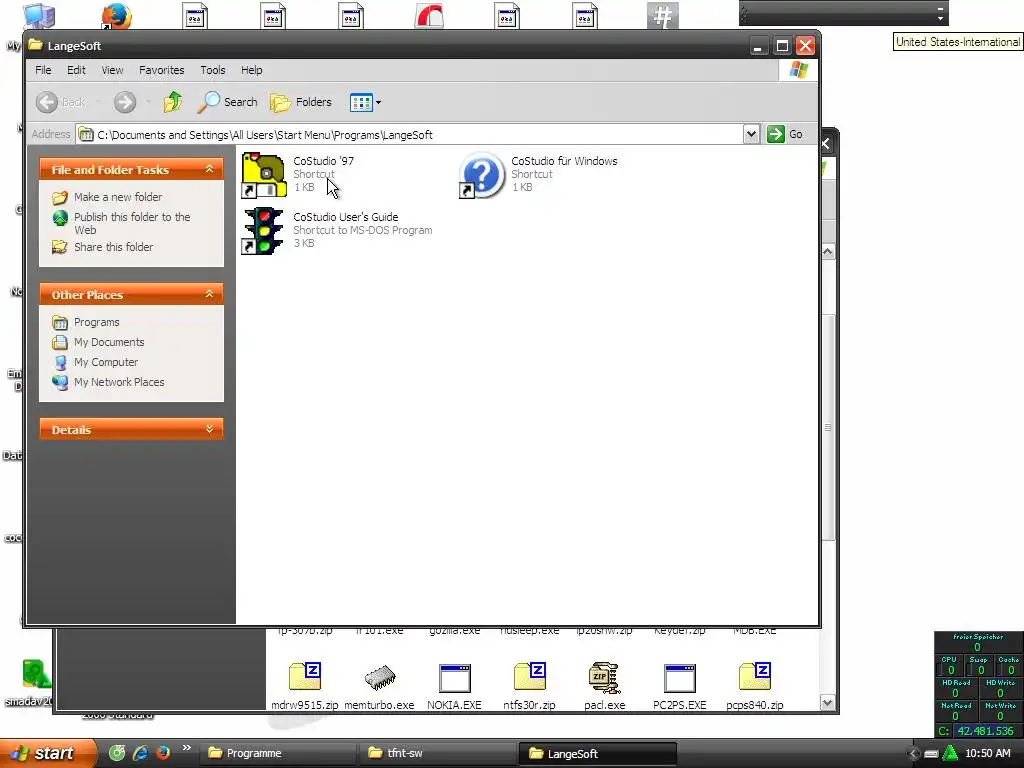Click the Forward arrow button
The height and width of the screenshot is (768, 1024).
click(125, 102)
